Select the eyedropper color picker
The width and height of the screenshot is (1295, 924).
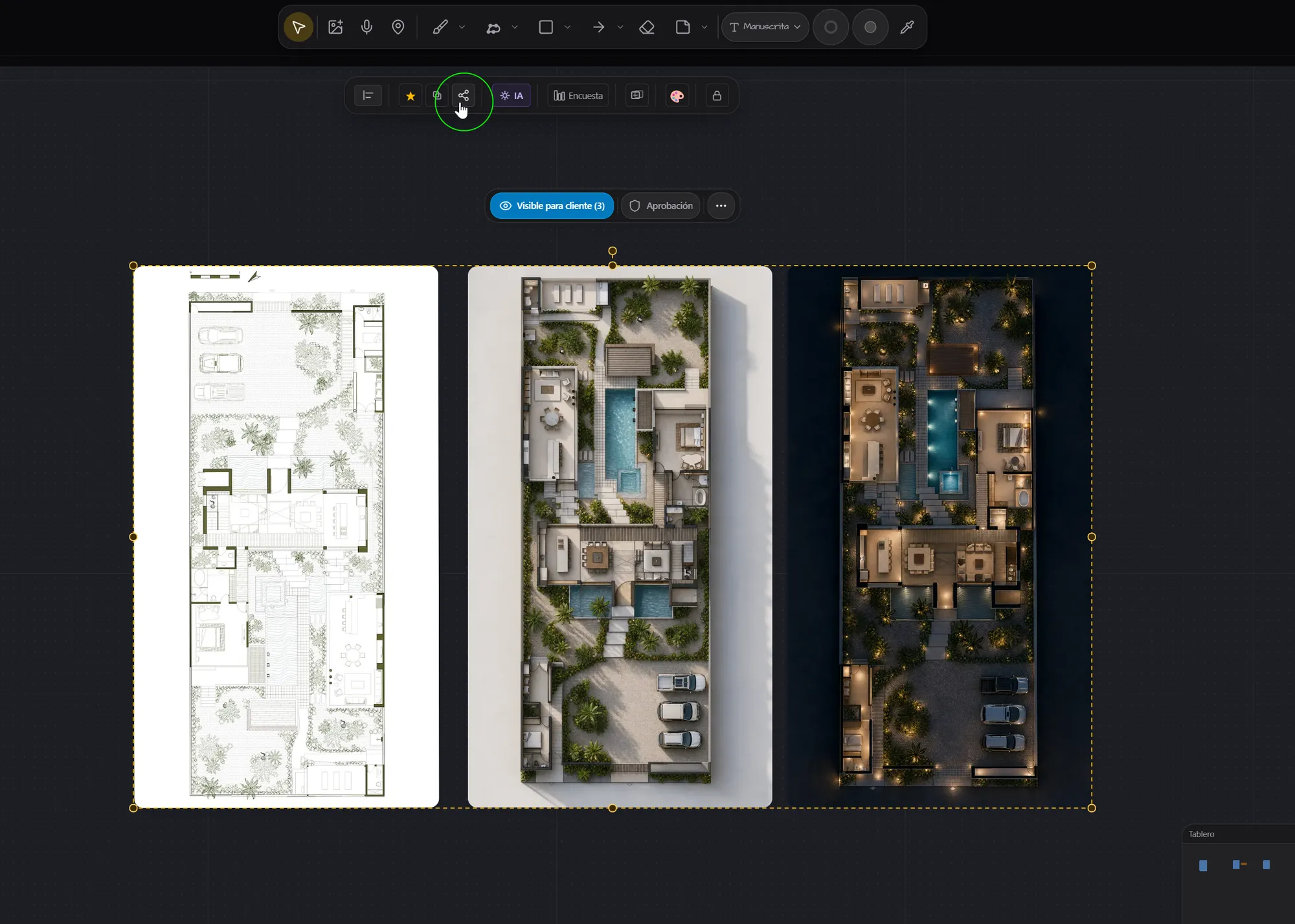point(907,27)
